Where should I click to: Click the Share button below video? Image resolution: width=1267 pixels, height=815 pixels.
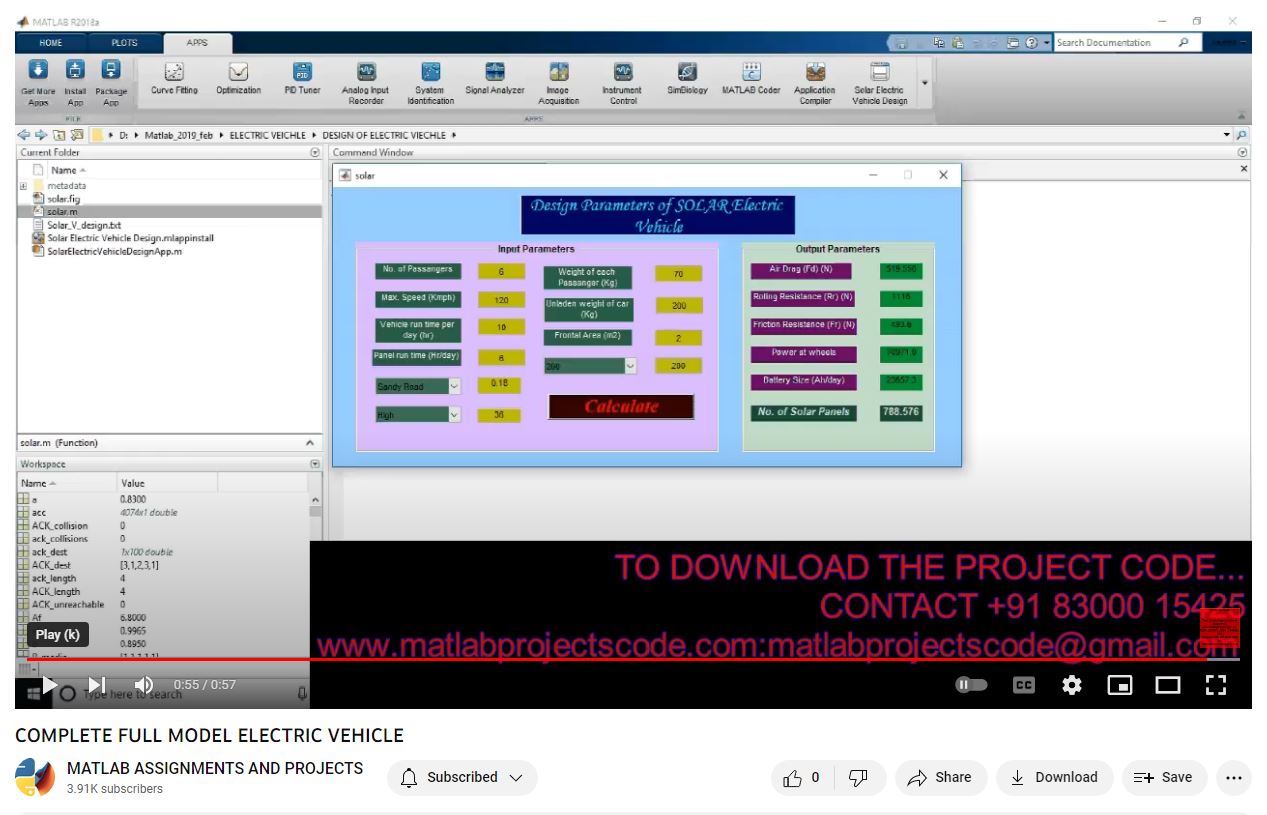(x=939, y=778)
